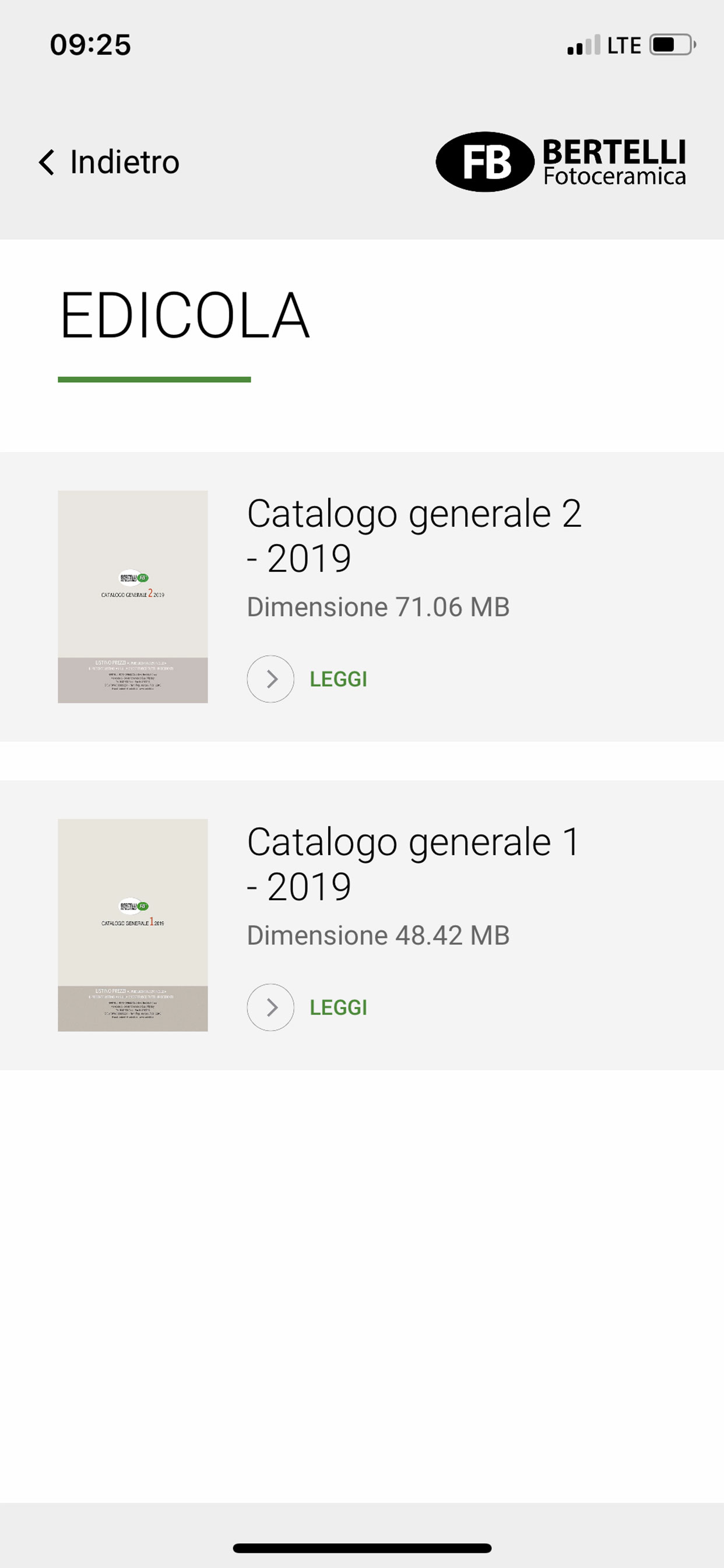Screen dimensions: 724x1568
Task: Open the Catalogo generale 2 cover thumbnail
Action: [x=133, y=597]
